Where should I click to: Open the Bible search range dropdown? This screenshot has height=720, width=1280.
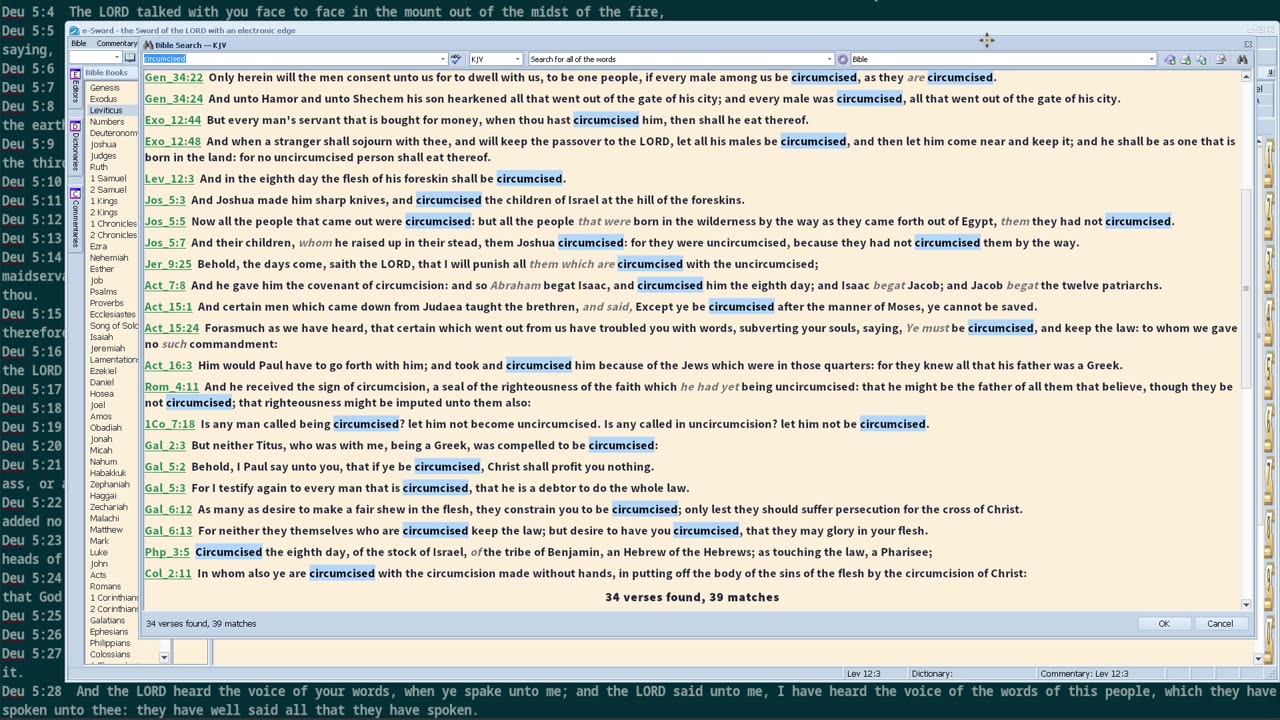(x=1152, y=59)
